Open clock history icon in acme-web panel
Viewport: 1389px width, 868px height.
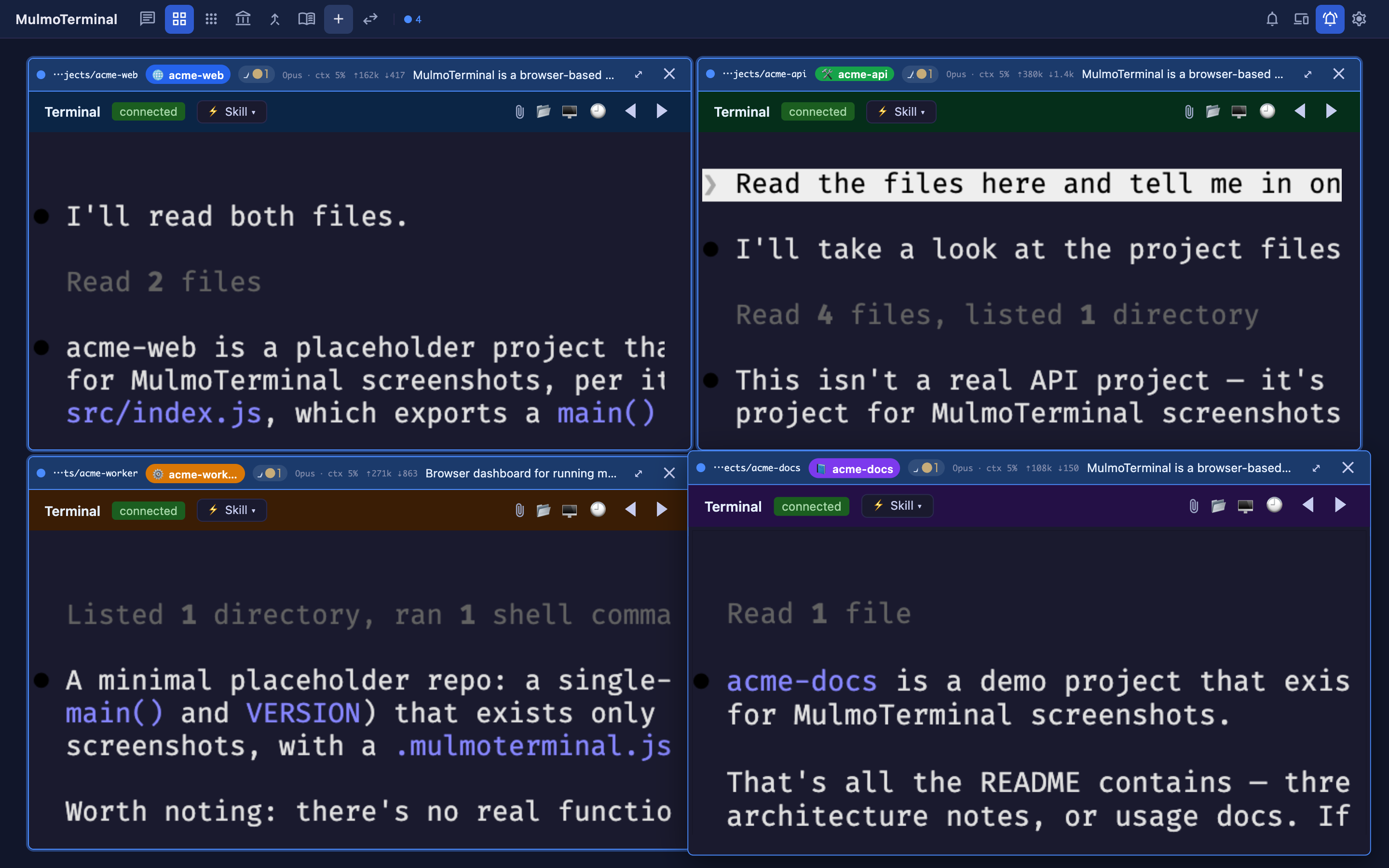pyautogui.click(x=598, y=111)
